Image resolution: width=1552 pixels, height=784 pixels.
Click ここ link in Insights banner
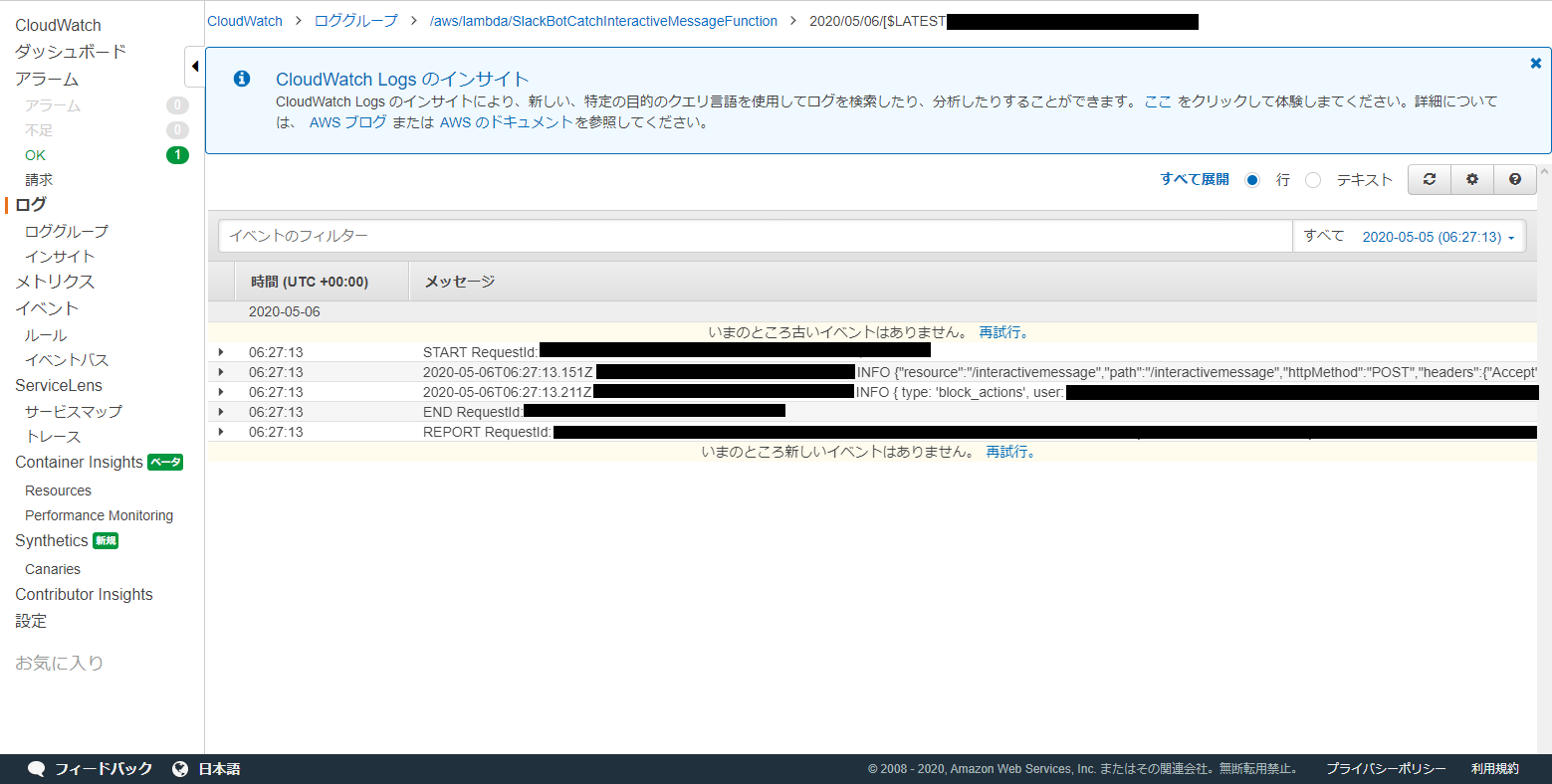coord(1158,101)
